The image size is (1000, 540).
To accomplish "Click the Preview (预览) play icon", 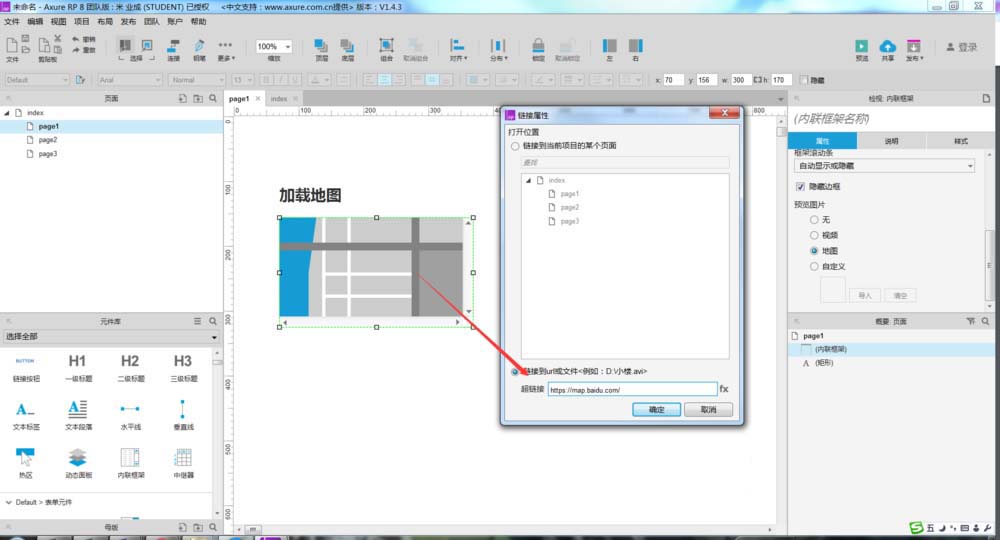I will coord(862,46).
